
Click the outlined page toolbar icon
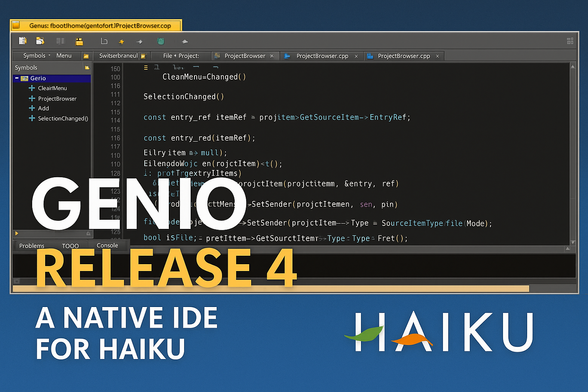104,41
